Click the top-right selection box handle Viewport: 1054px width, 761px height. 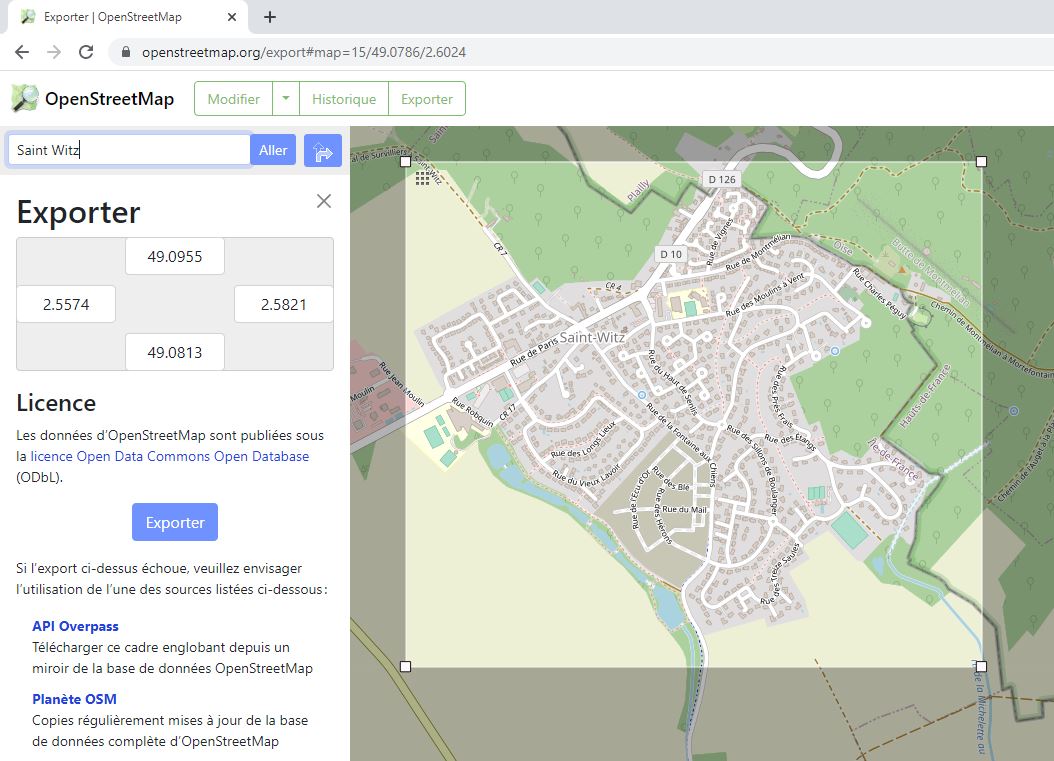(x=981, y=161)
